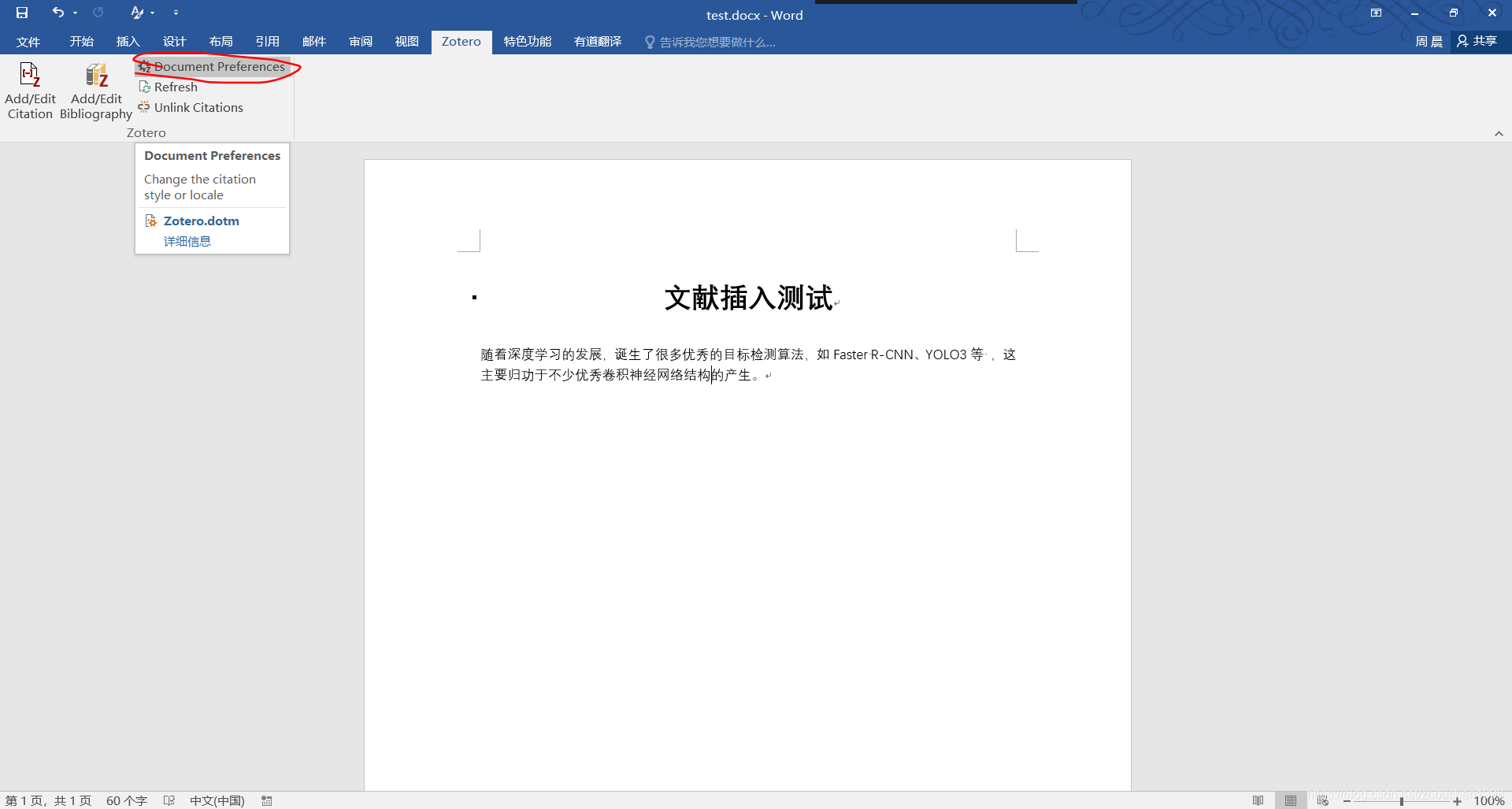
Task: Click the page count 第1页，共1页
Action: click(x=48, y=800)
